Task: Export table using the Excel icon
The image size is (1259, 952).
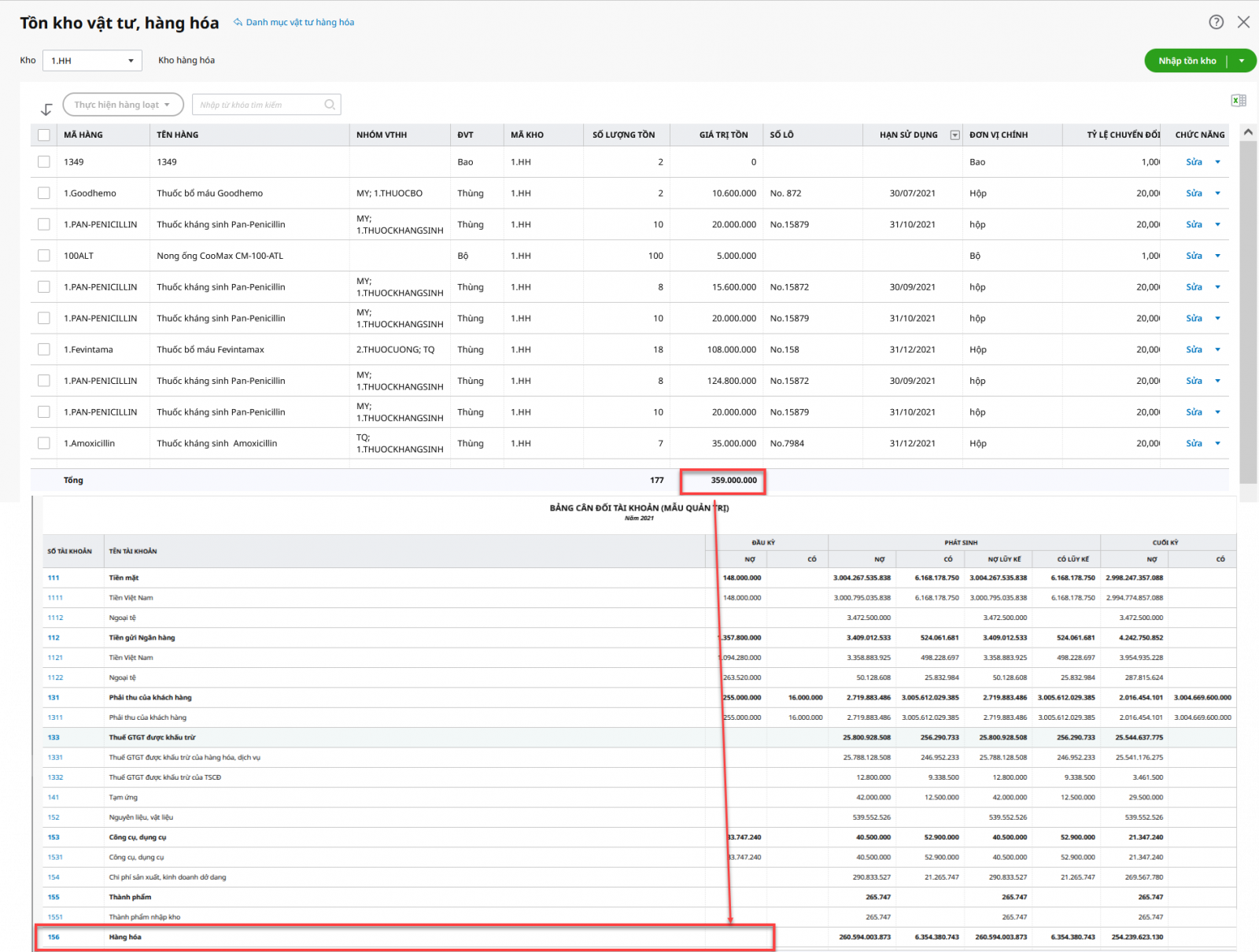Action: (x=1238, y=101)
